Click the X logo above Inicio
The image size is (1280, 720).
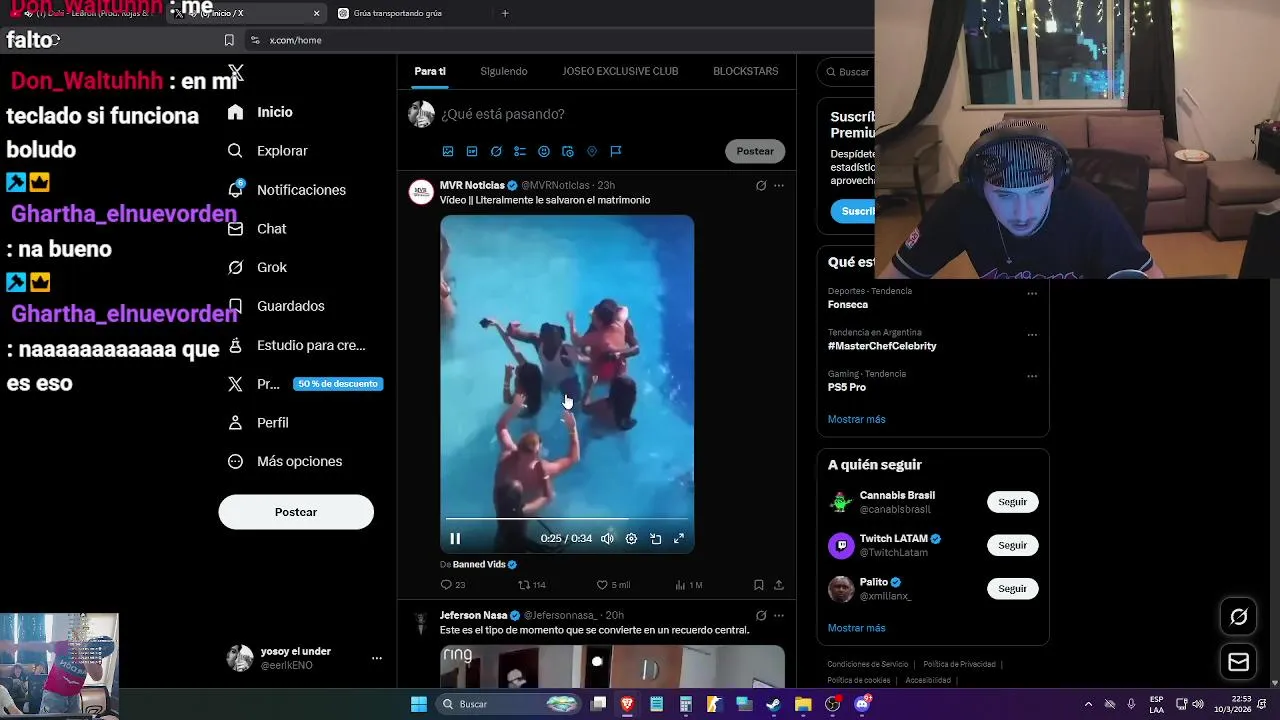[x=236, y=73]
